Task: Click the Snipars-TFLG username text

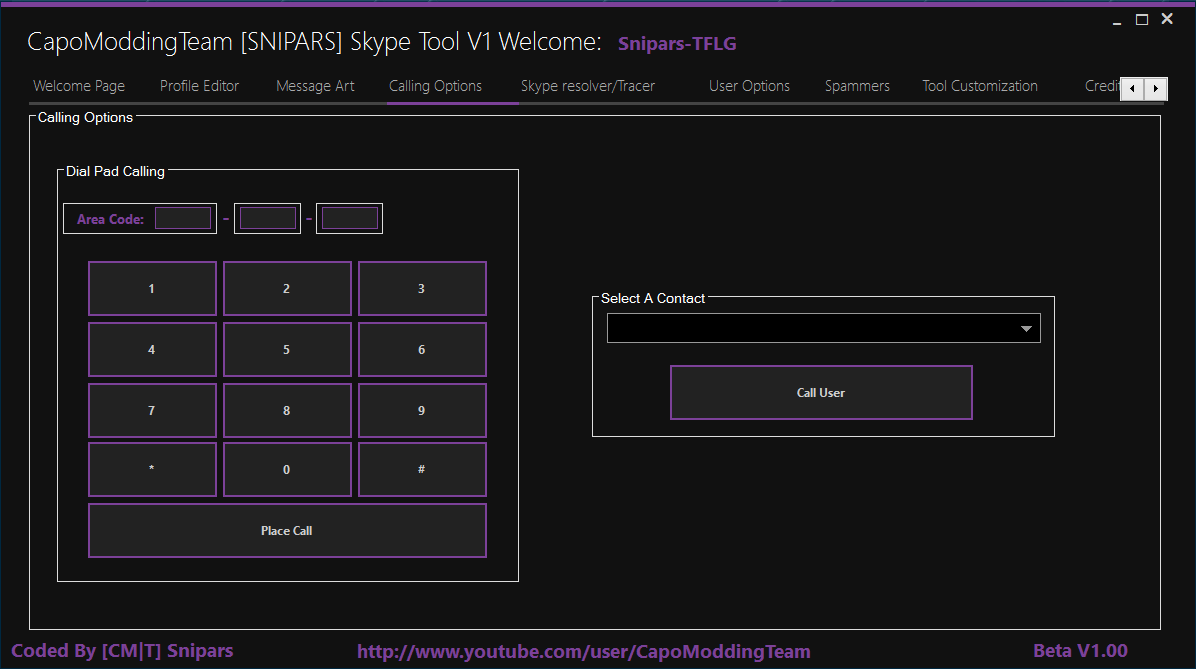Action: [677, 43]
